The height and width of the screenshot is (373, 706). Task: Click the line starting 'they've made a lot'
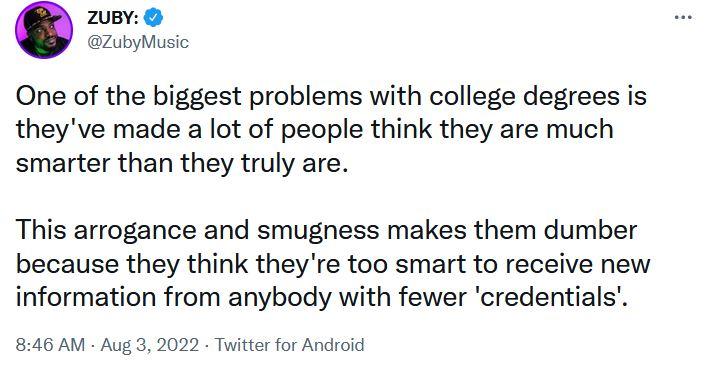tap(315, 130)
